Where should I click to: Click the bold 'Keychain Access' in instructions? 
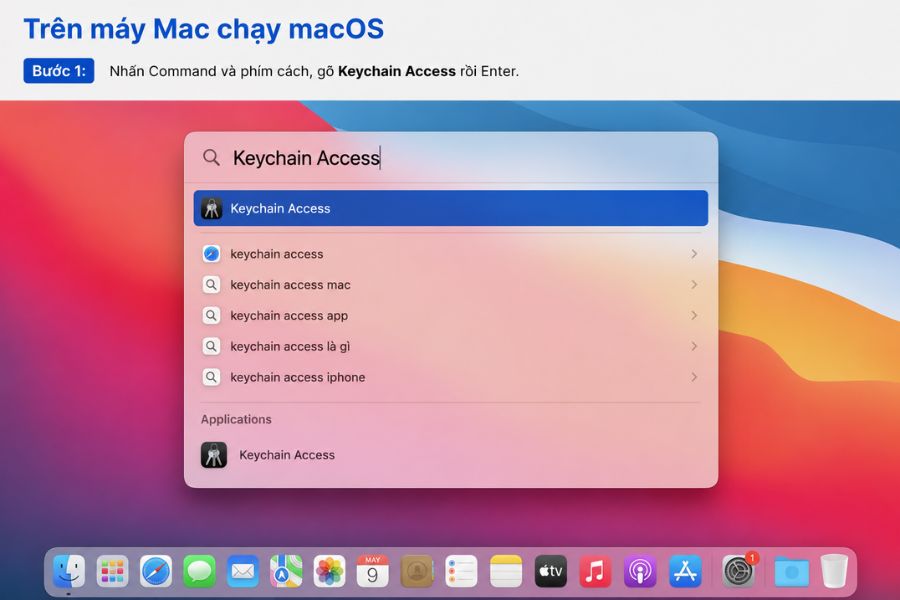click(397, 71)
